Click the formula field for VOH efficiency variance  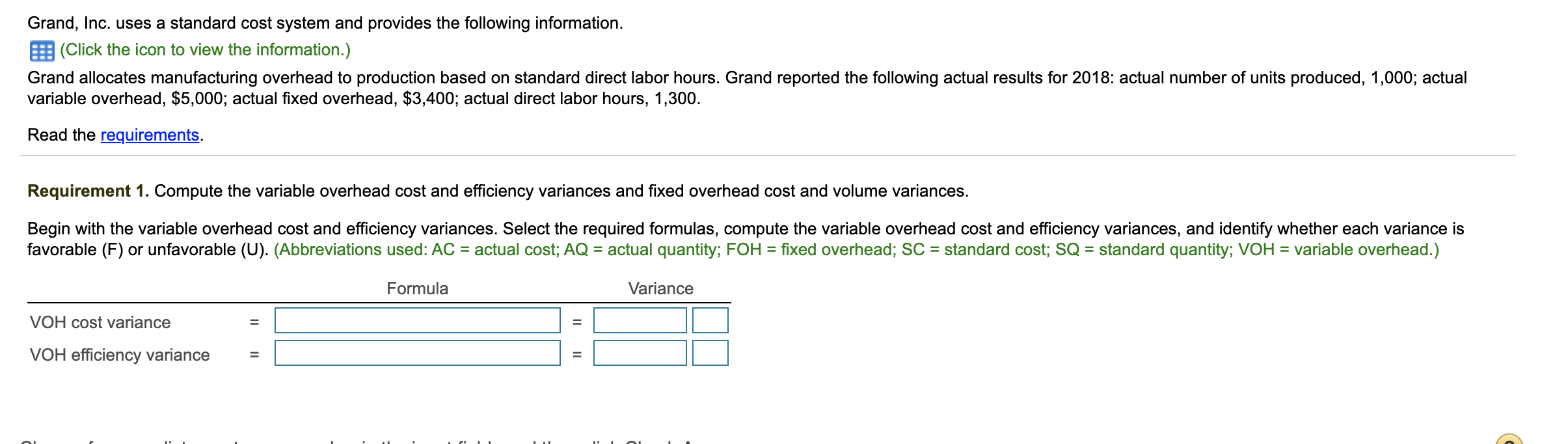418,355
